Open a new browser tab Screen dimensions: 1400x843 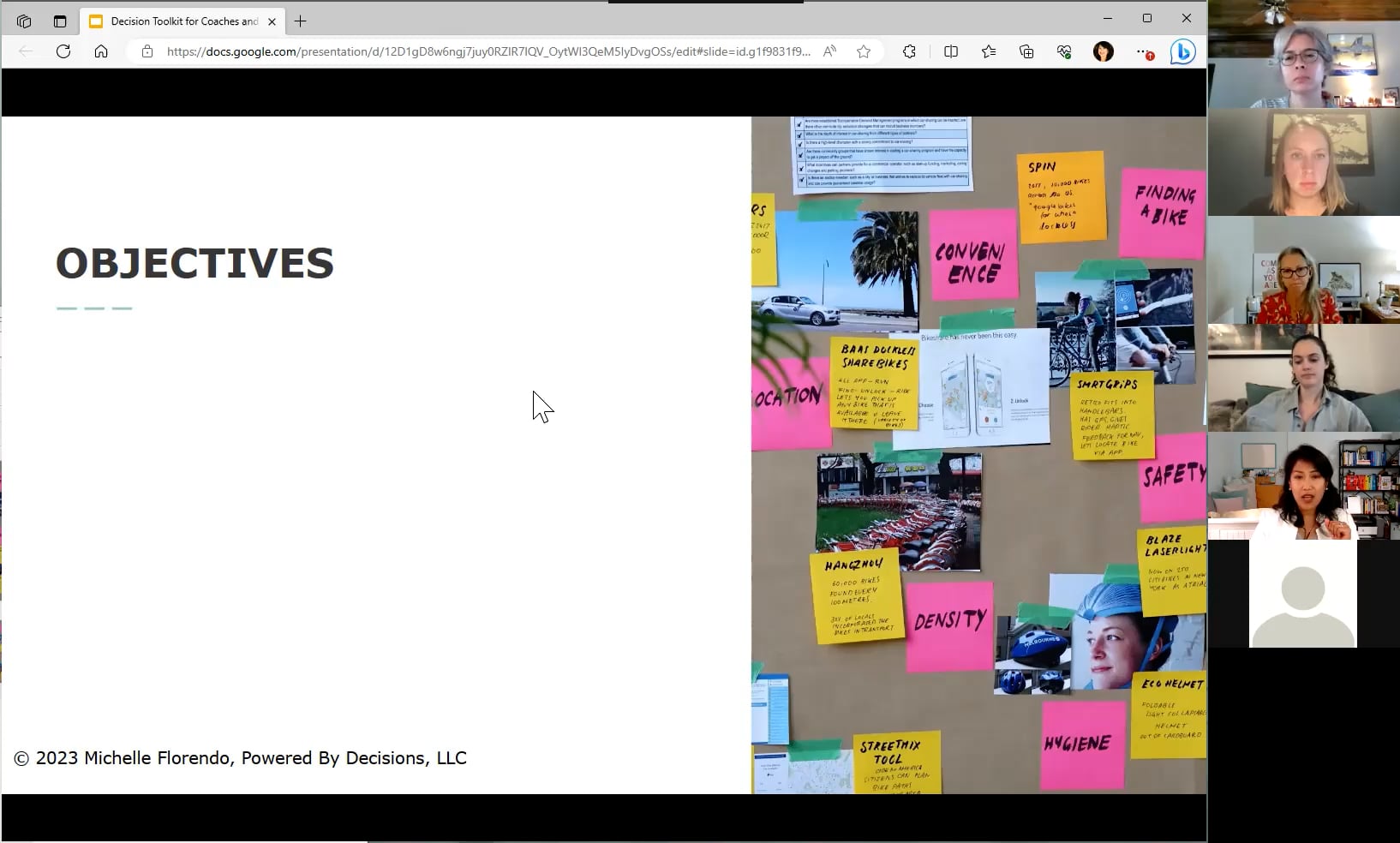[300, 21]
